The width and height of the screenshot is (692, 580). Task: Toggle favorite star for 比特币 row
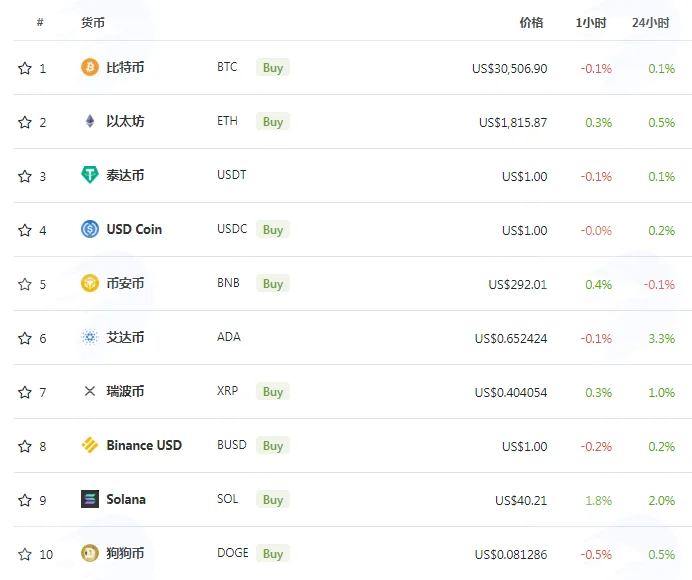click(25, 68)
